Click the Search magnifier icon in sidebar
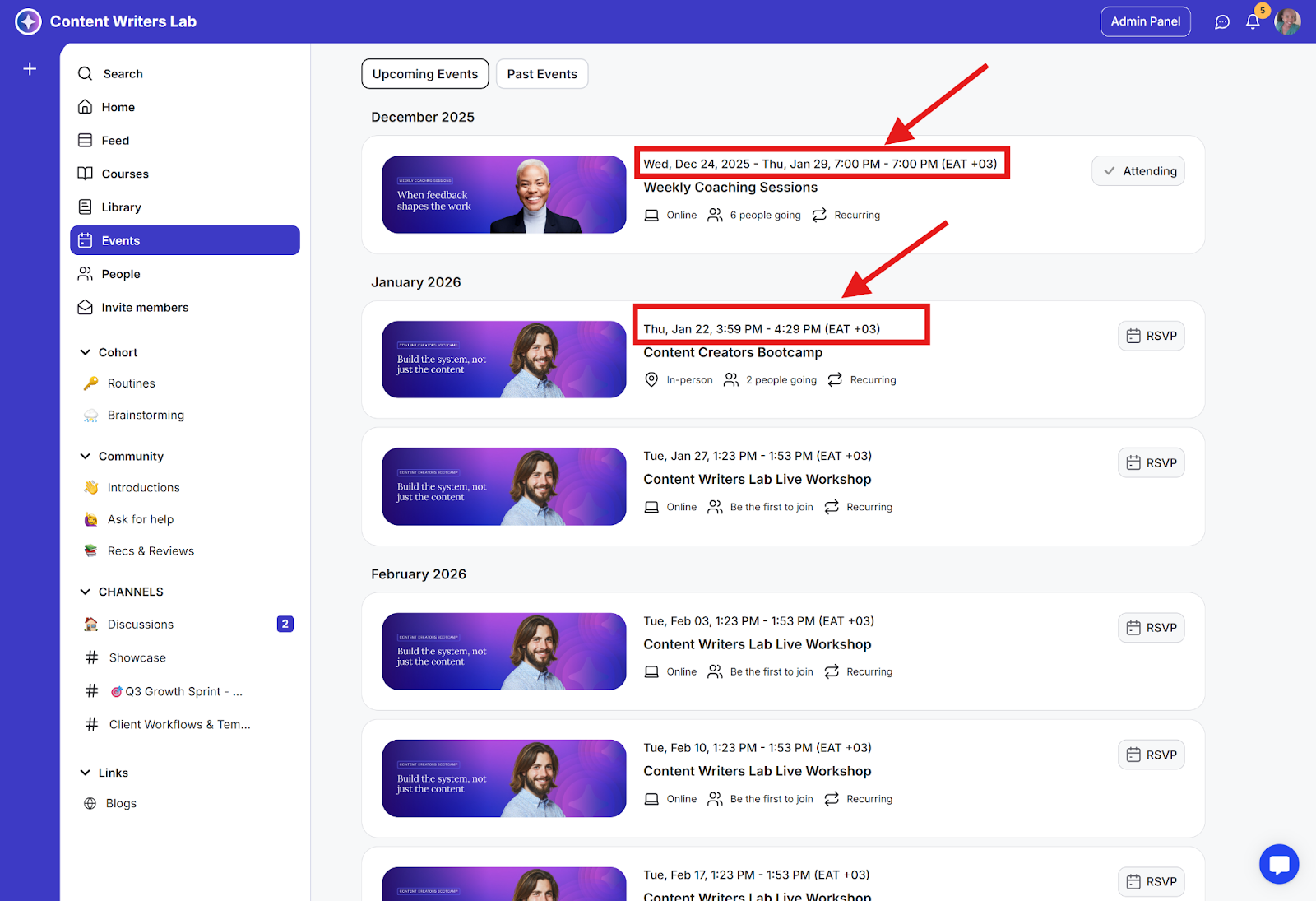The width and height of the screenshot is (1316, 901). (x=85, y=74)
